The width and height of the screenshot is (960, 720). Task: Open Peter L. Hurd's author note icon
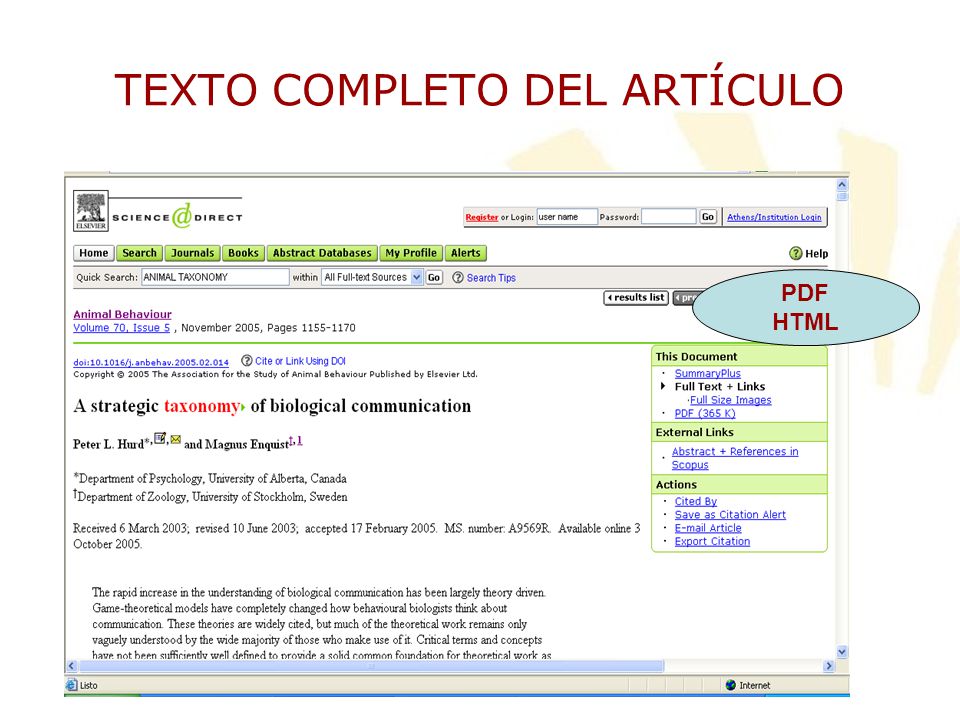[x=160, y=438]
